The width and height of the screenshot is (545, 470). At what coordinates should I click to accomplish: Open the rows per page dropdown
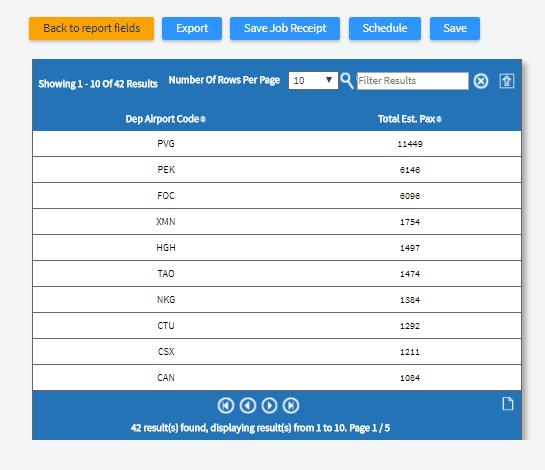click(313, 81)
